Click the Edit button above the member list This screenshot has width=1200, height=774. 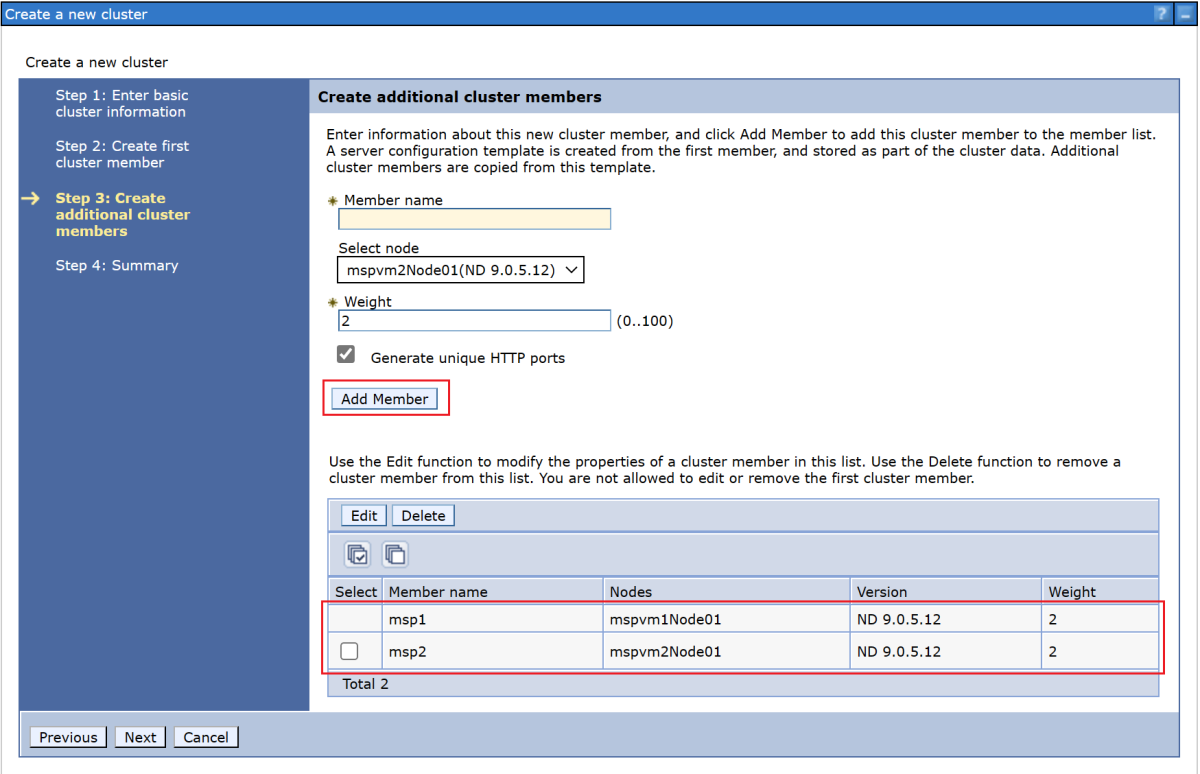(363, 515)
